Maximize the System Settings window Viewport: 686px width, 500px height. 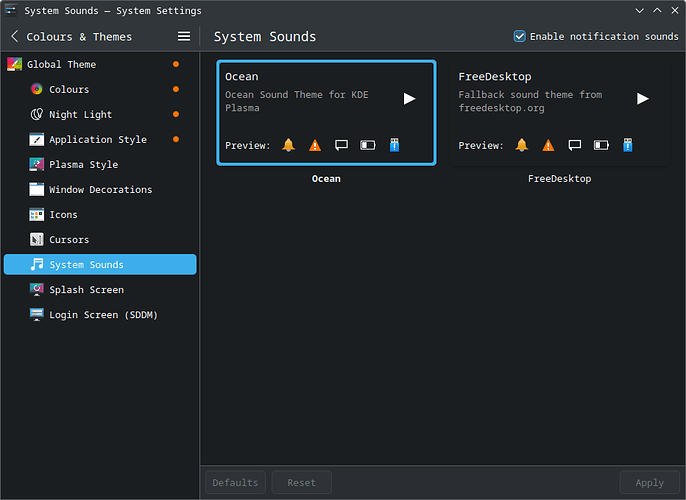(x=657, y=10)
